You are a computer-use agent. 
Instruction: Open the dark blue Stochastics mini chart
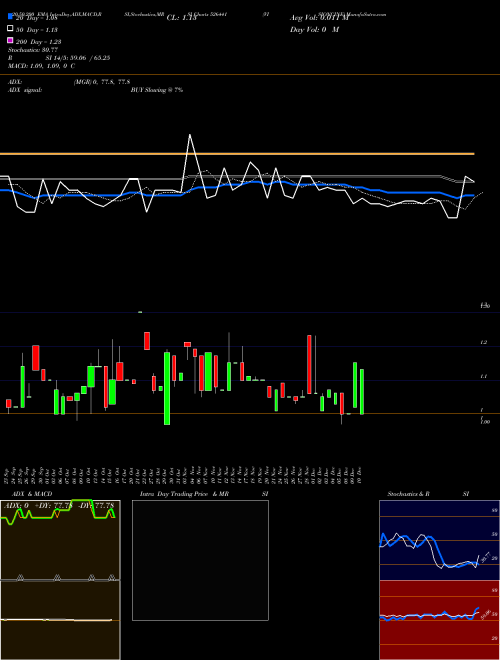439,540
